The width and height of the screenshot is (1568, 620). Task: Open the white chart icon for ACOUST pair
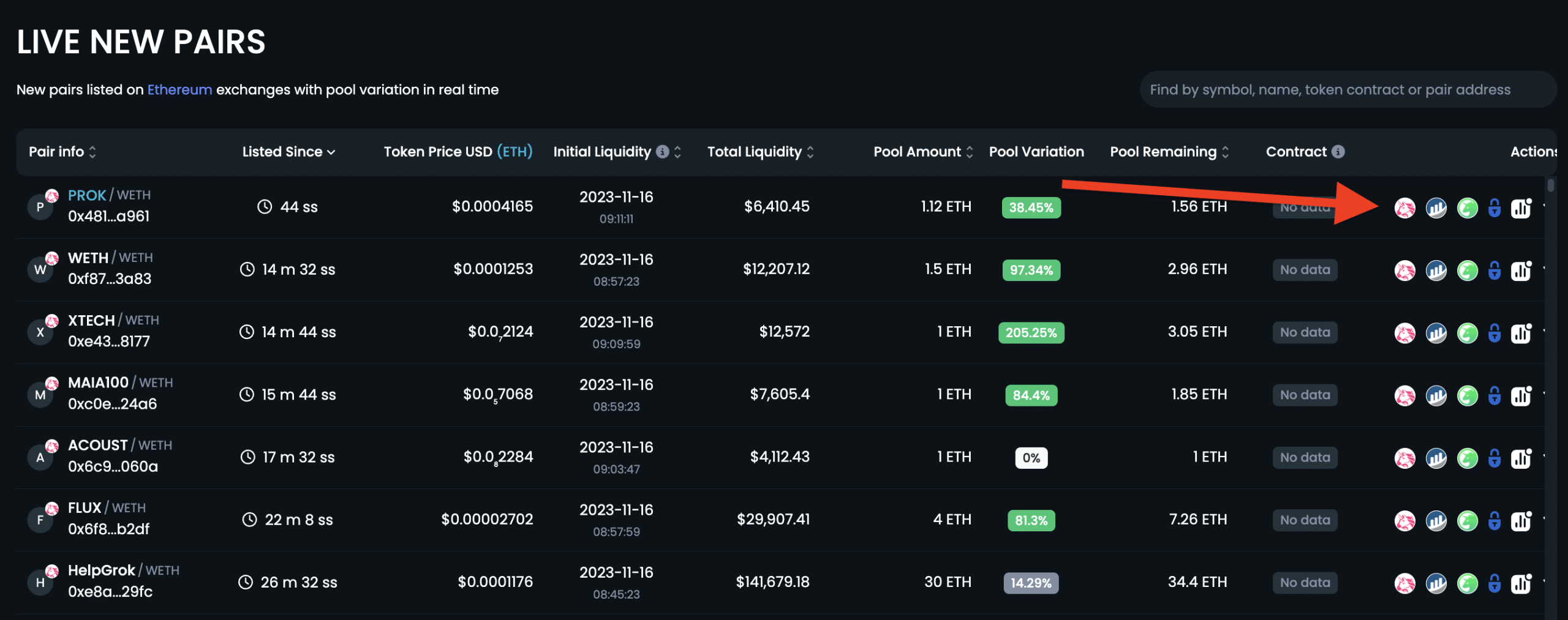1521,458
